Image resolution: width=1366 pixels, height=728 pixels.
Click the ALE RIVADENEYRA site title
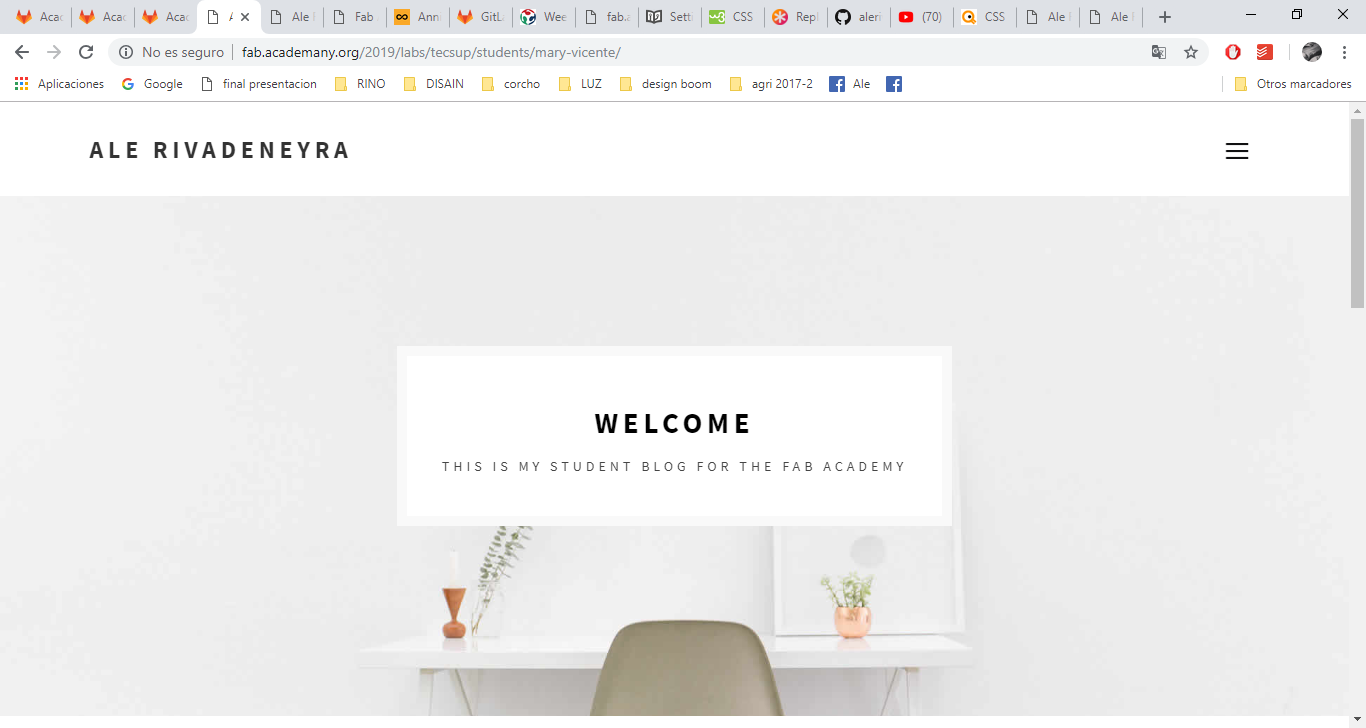tap(220, 150)
